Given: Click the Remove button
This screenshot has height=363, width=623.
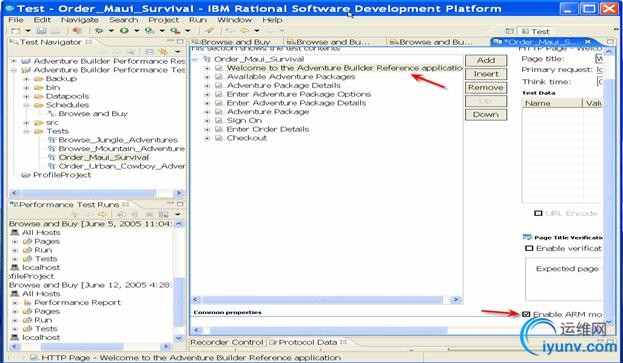Looking at the screenshot, I should click(x=486, y=87).
